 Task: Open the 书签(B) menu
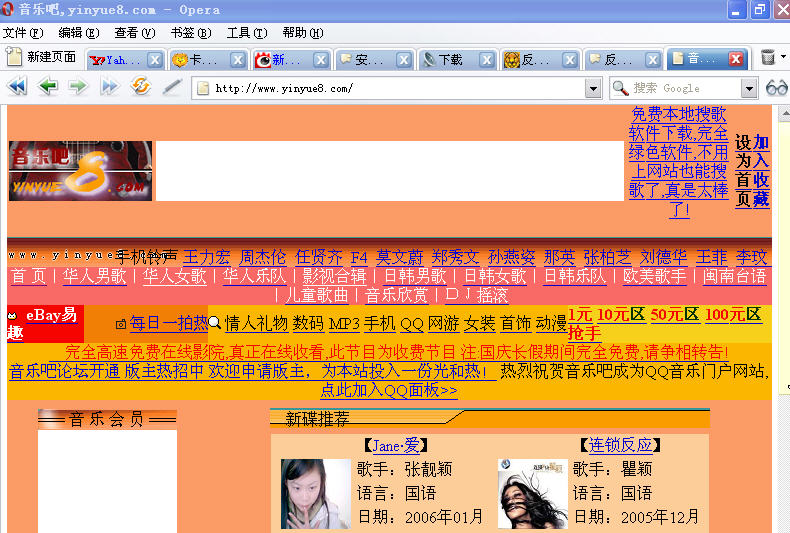pos(191,33)
